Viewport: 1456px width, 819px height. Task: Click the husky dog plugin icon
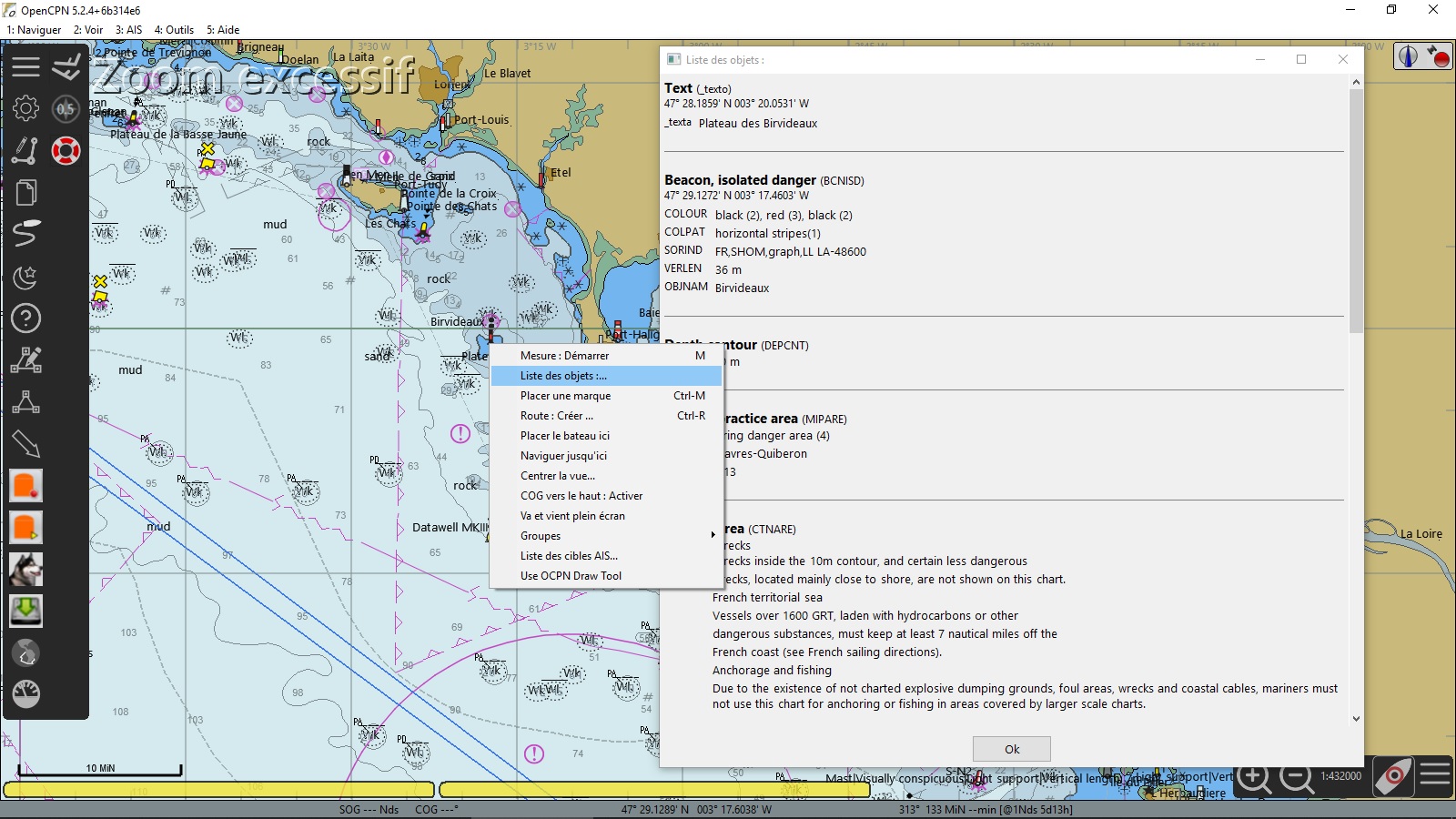(25, 570)
